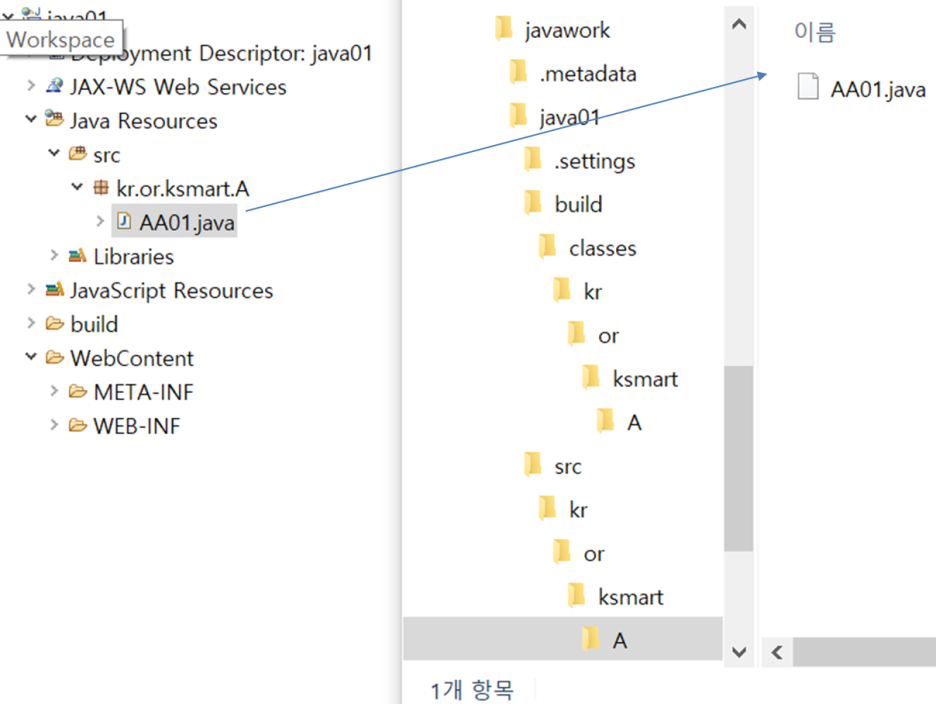Click the Java Resources icon
The image size is (936, 704).
tap(54, 119)
